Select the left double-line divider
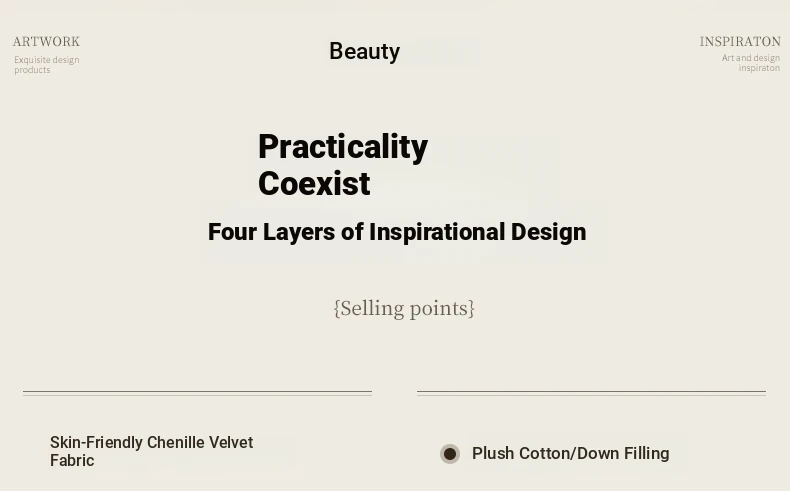 pyautogui.click(x=198, y=393)
